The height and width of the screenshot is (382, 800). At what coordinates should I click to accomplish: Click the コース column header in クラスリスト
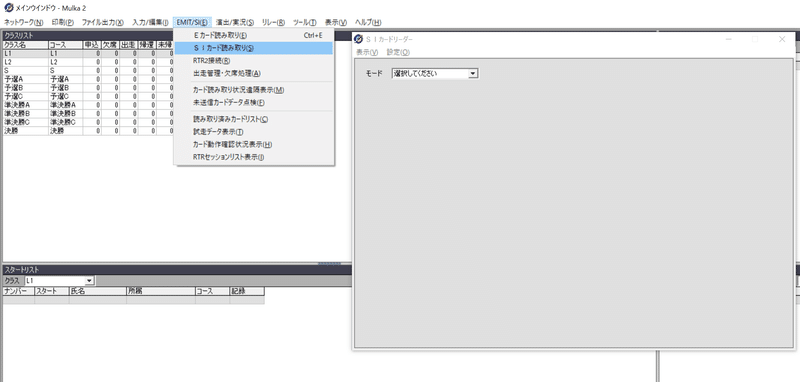click(66, 45)
